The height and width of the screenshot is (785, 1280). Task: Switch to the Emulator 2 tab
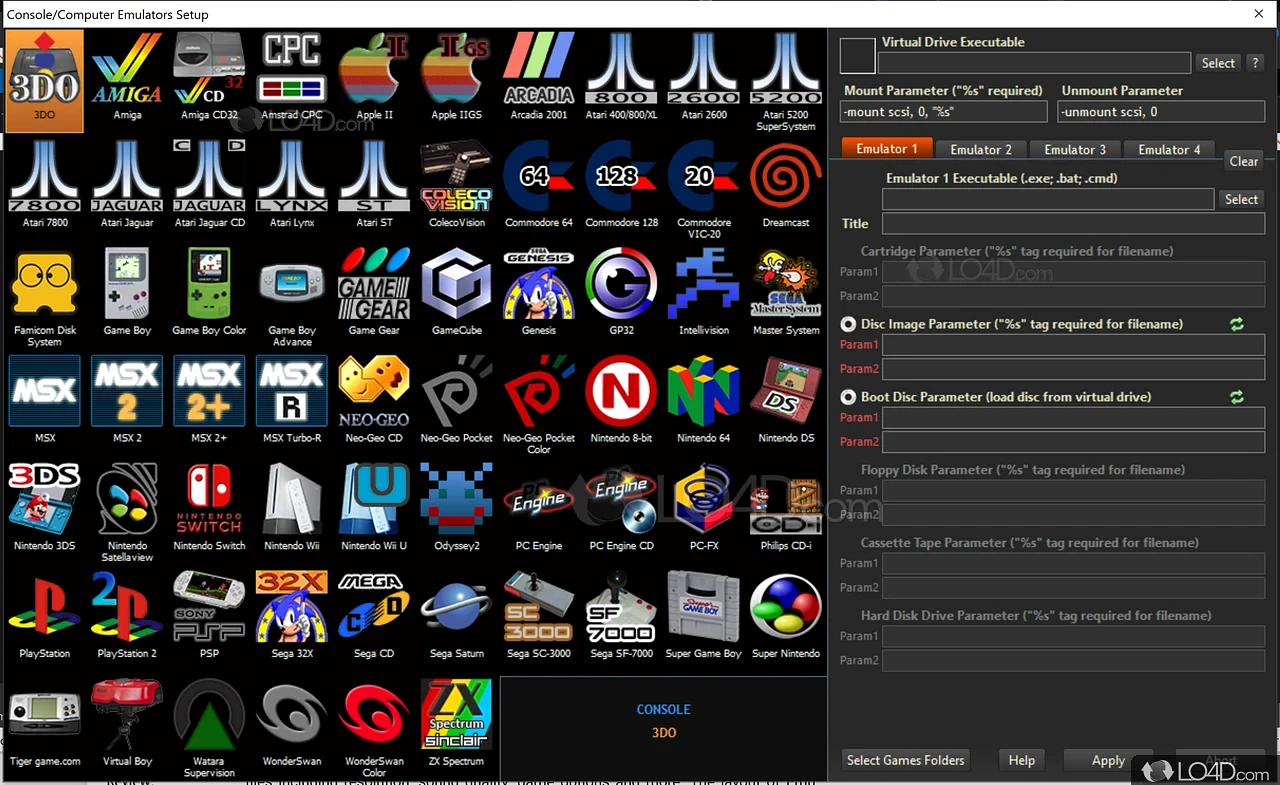[981, 149]
